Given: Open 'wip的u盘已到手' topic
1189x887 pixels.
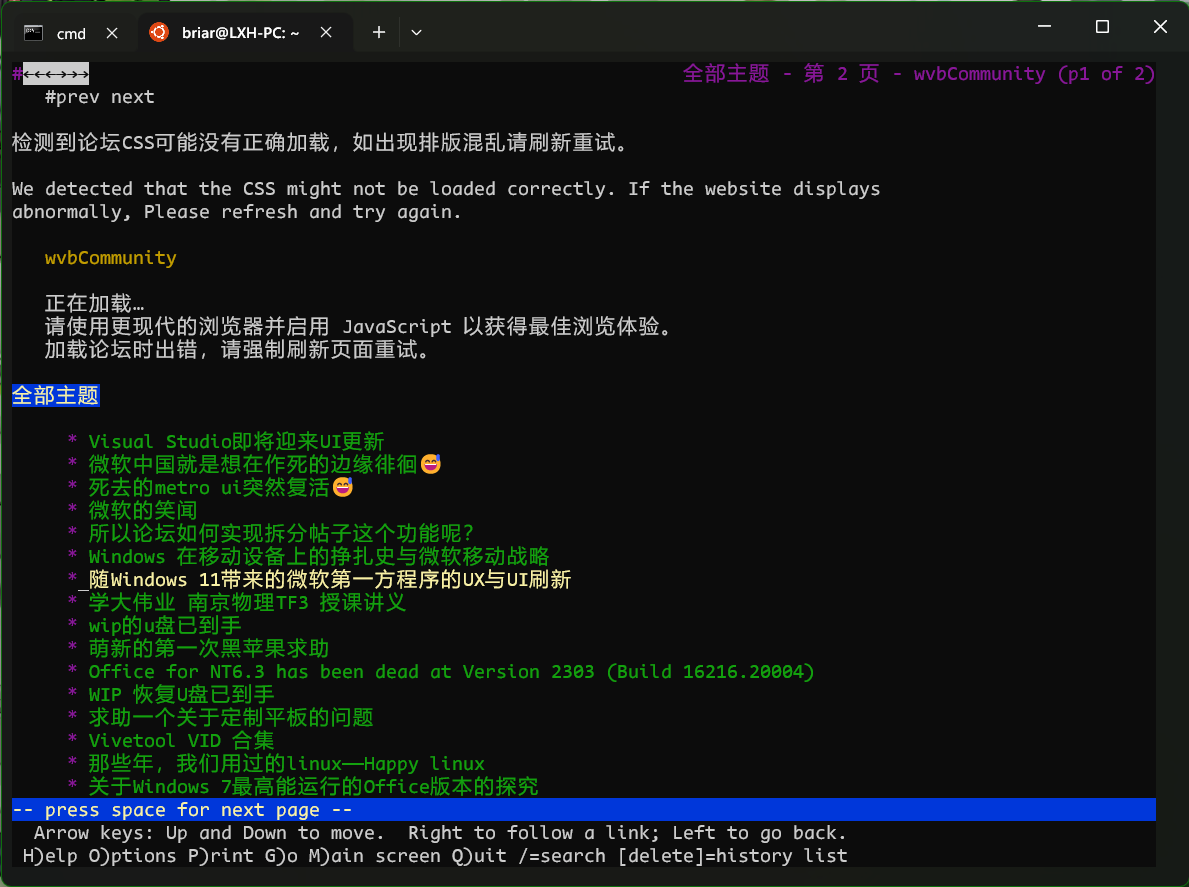Looking at the screenshot, I should point(165,625).
